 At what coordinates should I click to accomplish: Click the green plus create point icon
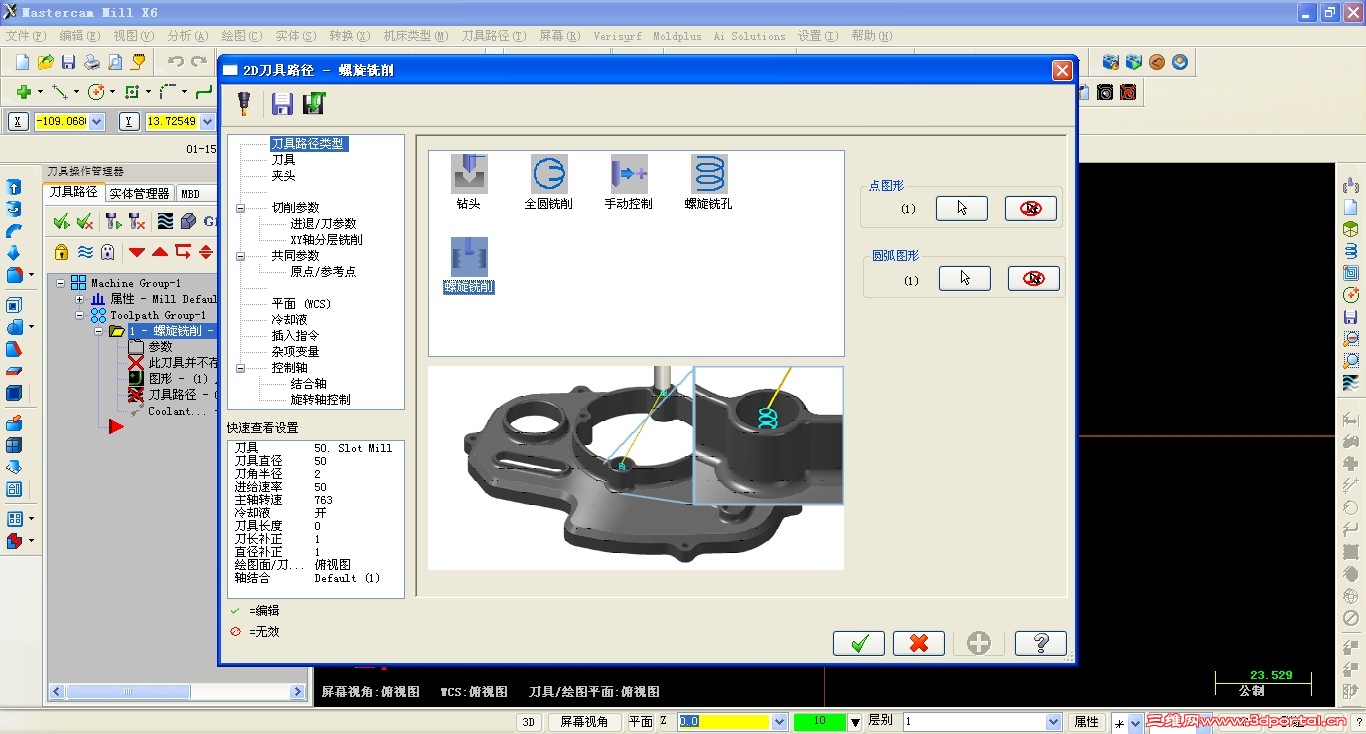pos(23,92)
